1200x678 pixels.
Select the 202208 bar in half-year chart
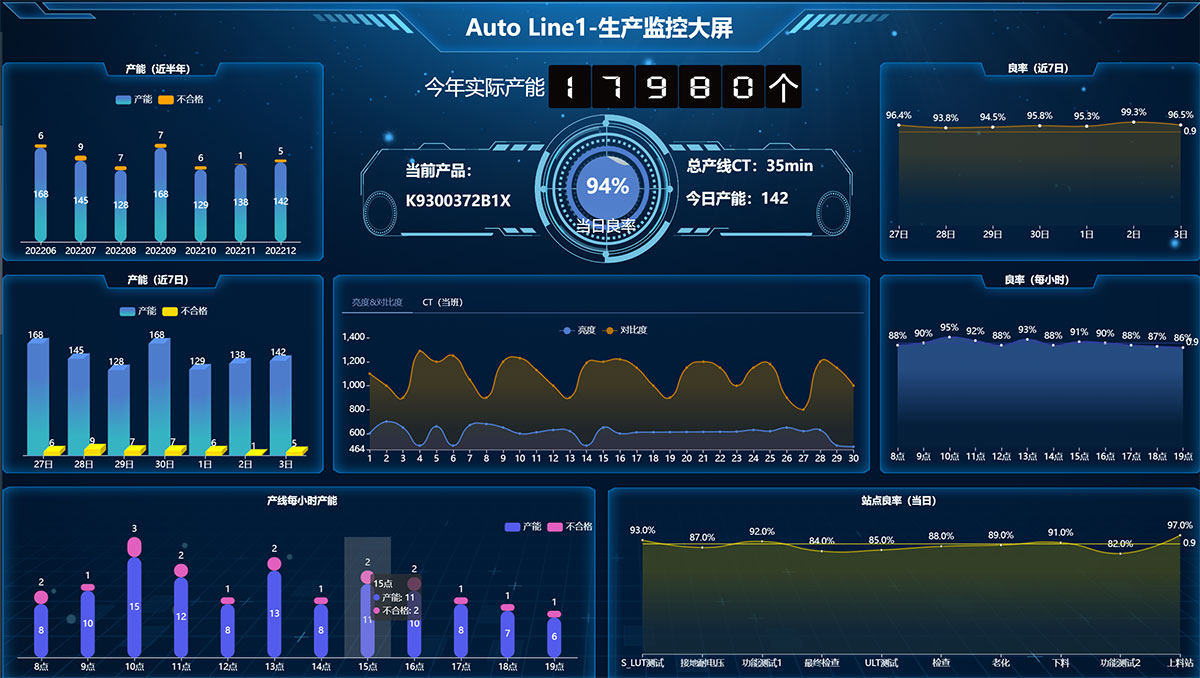click(121, 205)
